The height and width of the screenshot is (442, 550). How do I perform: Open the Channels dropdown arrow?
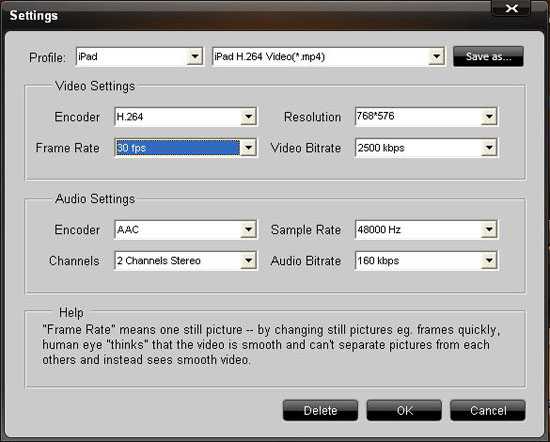pos(248,261)
